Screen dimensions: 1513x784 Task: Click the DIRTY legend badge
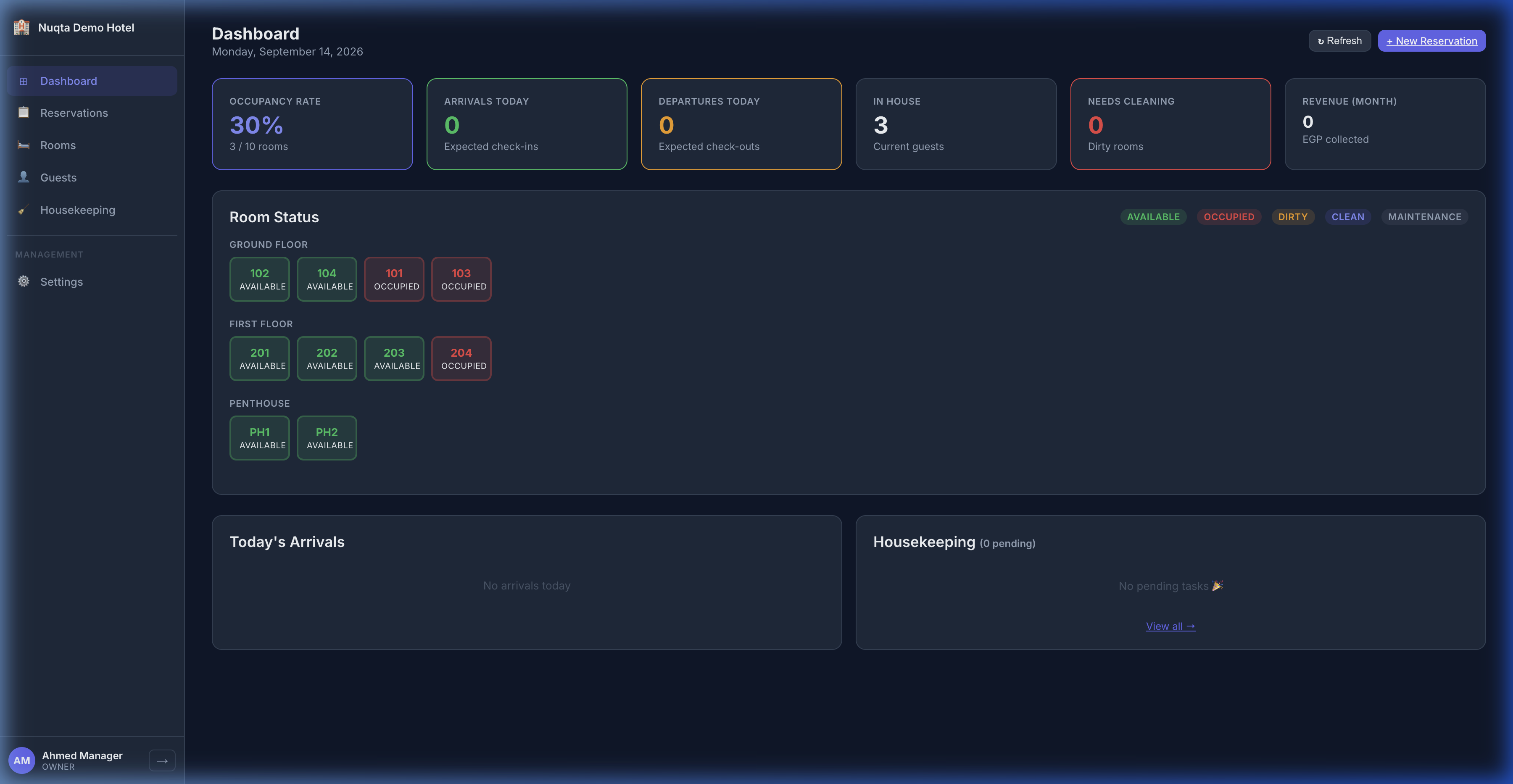(x=1293, y=217)
